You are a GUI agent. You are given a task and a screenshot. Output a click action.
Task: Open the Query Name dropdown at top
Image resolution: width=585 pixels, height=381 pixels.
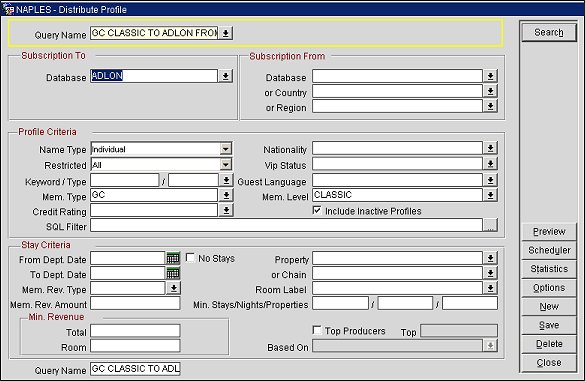(x=225, y=33)
